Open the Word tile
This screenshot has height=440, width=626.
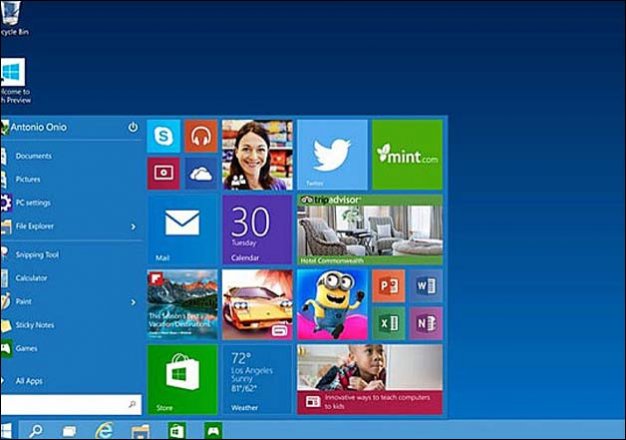424,286
